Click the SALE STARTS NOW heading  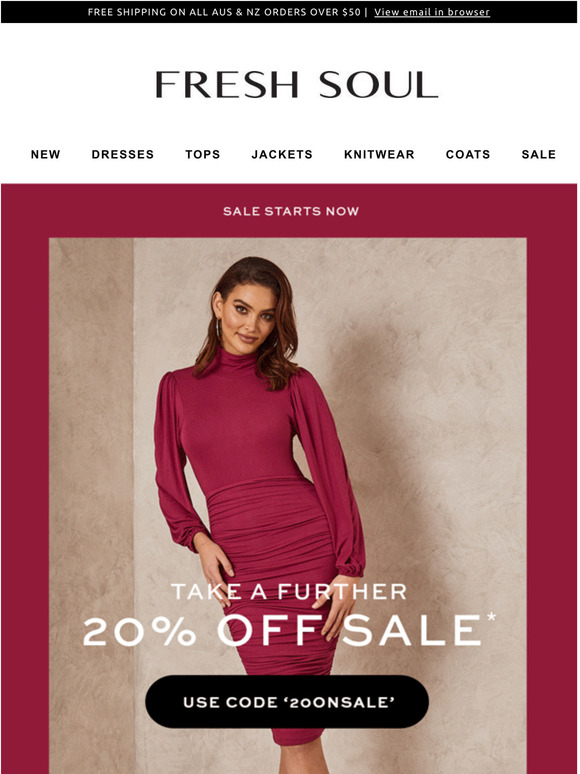(291, 211)
